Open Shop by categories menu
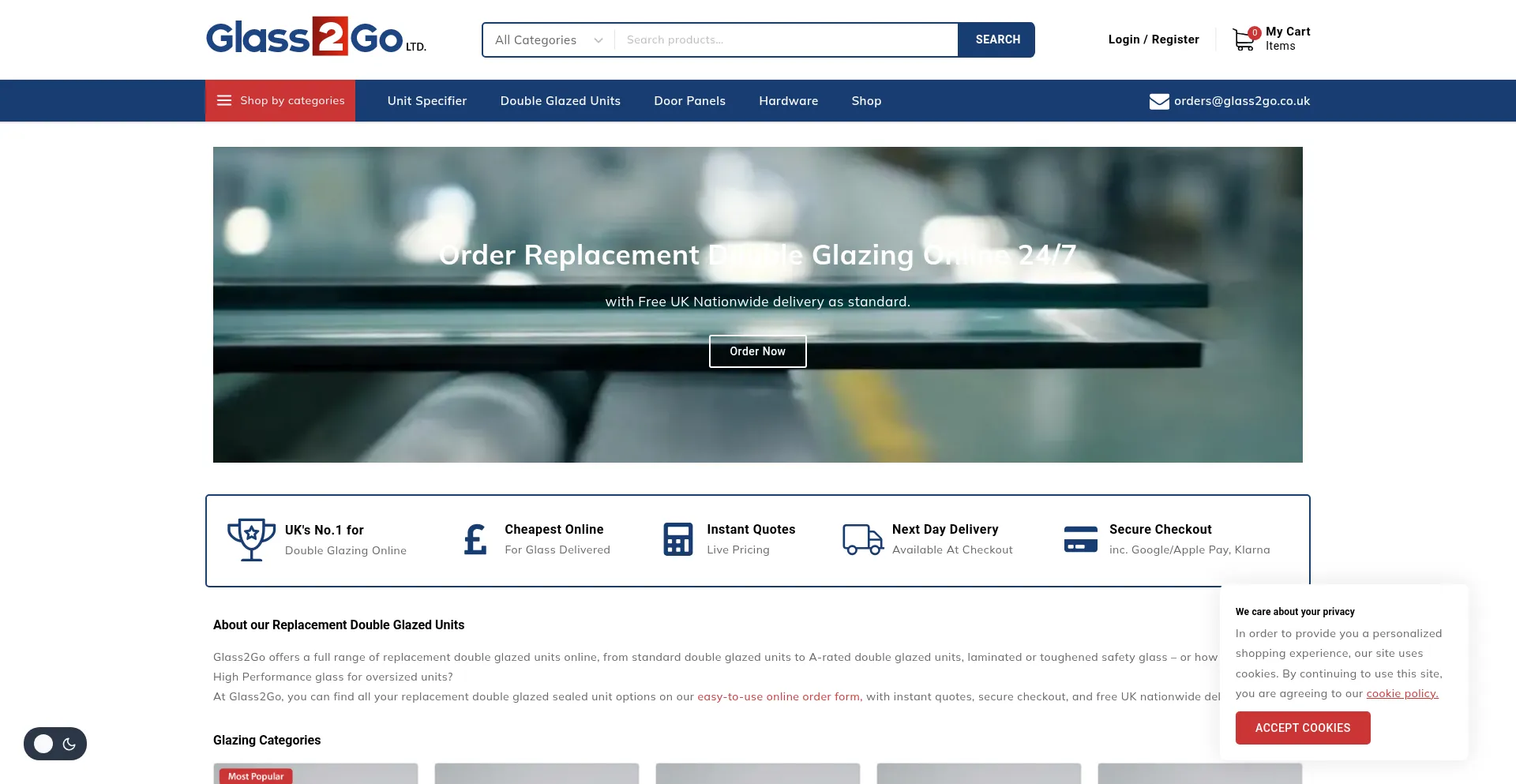Image resolution: width=1516 pixels, height=784 pixels. 280,101
